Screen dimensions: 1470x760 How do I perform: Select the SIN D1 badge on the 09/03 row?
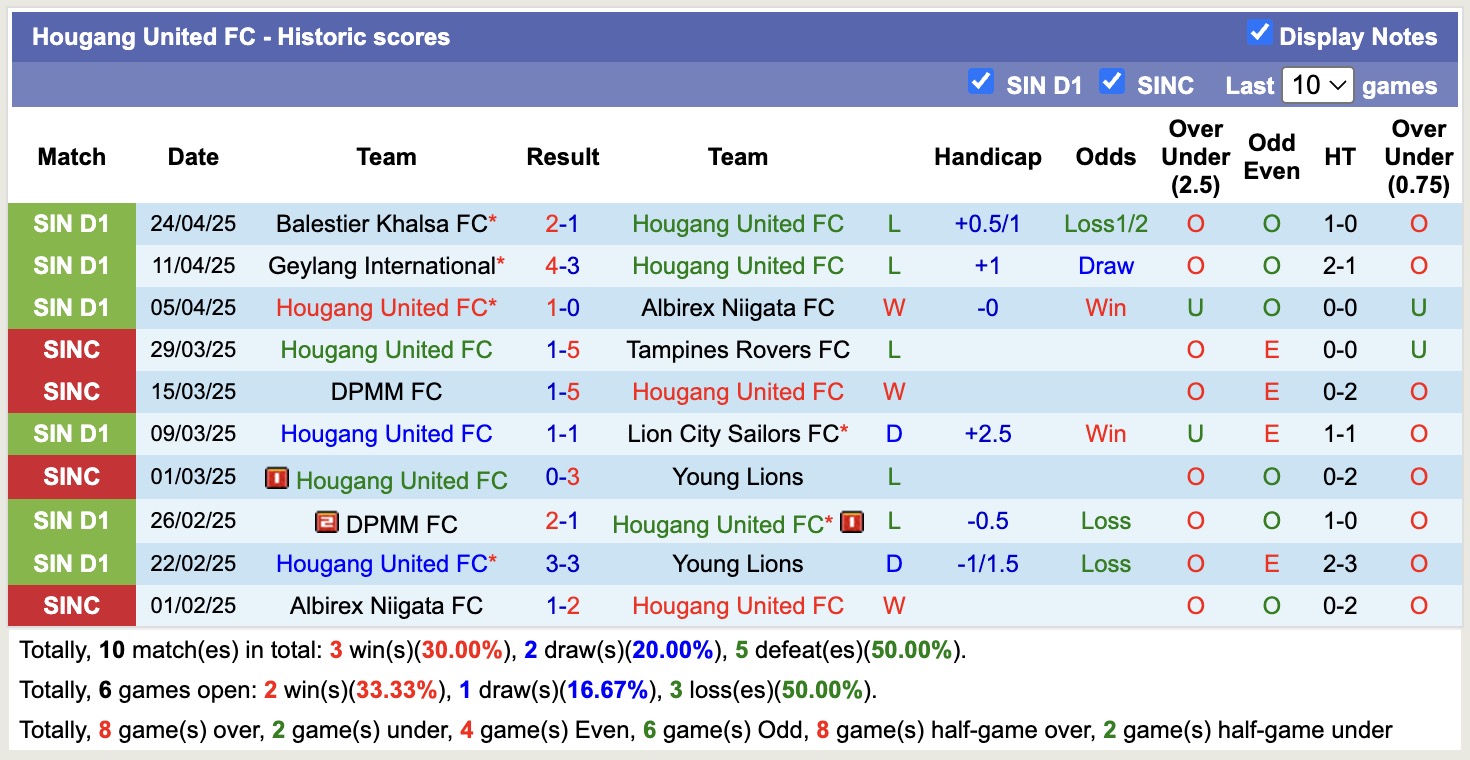tap(71, 433)
